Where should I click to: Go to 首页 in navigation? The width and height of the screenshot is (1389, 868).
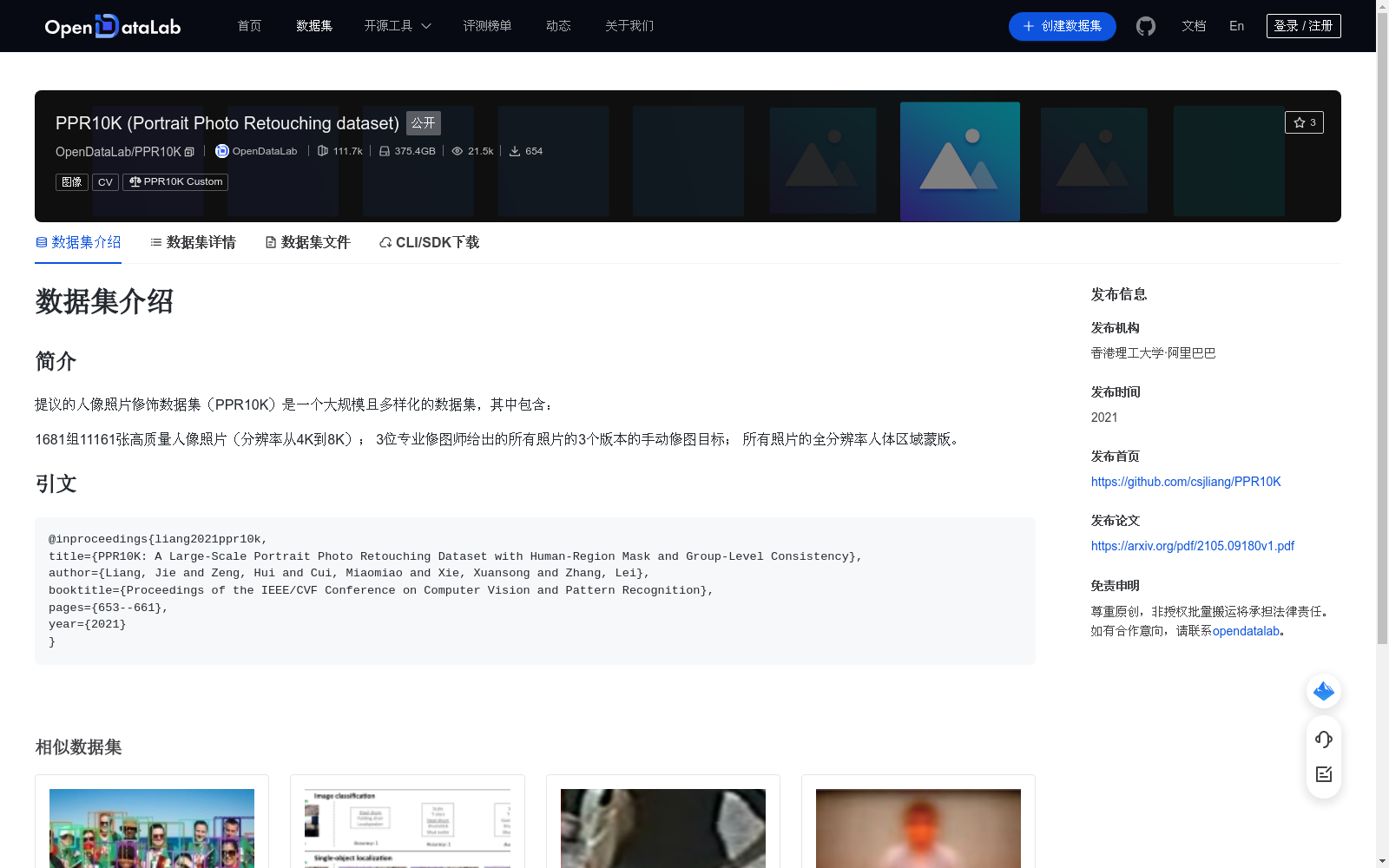pyautogui.click(x=250, y=26)
